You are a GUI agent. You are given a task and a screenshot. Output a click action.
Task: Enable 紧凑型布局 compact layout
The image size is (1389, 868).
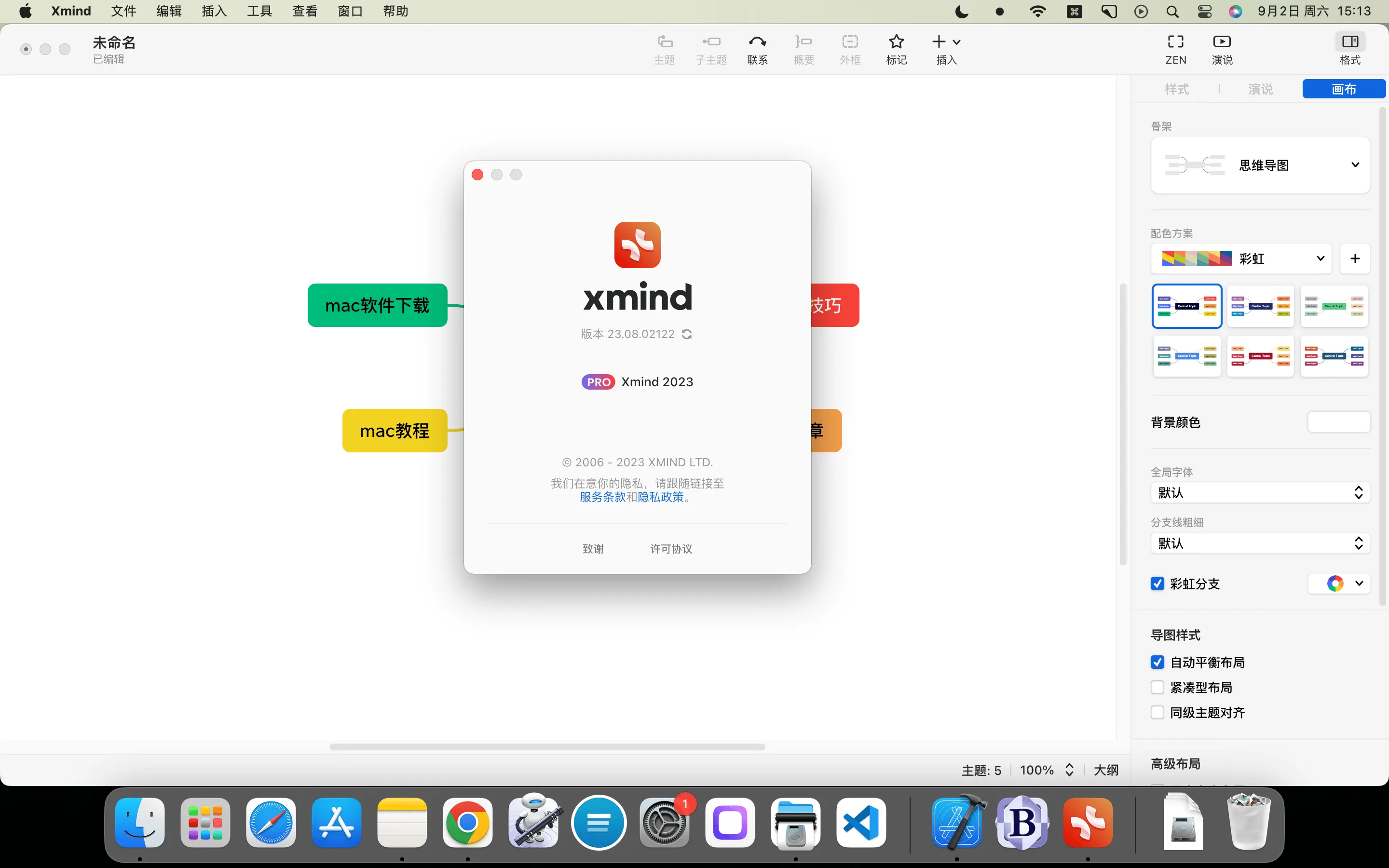click(x=1157, y=688)
